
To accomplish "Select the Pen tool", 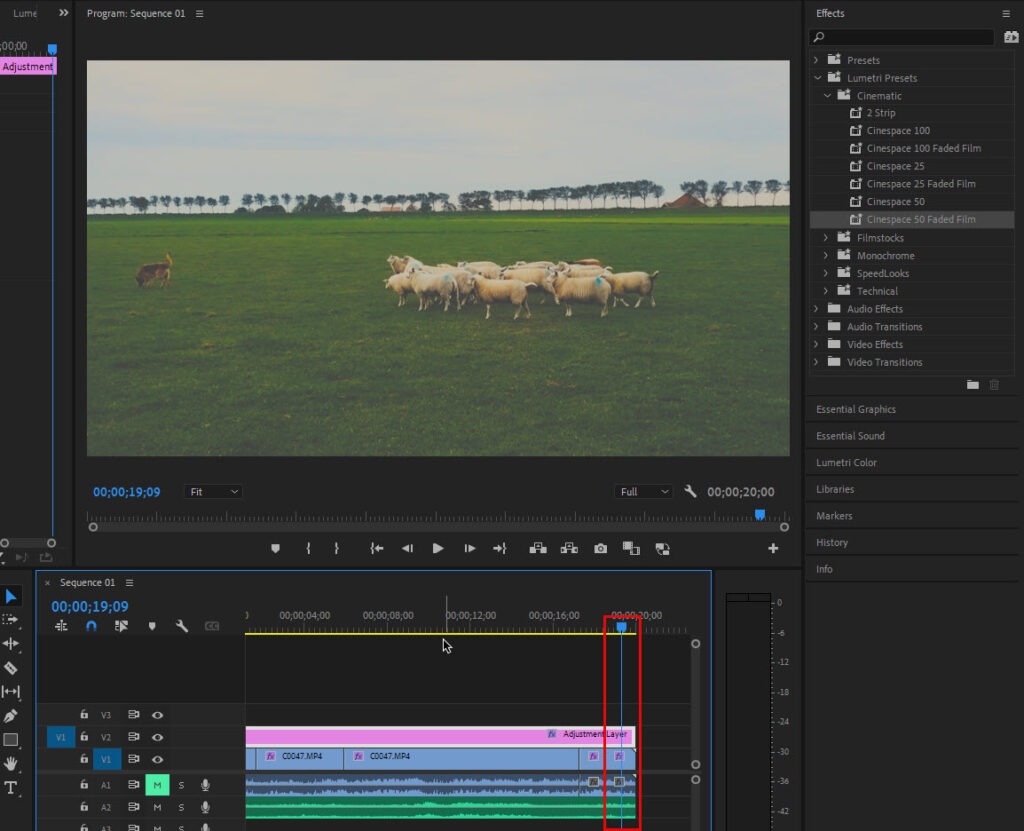I will [x=11, y=716].
